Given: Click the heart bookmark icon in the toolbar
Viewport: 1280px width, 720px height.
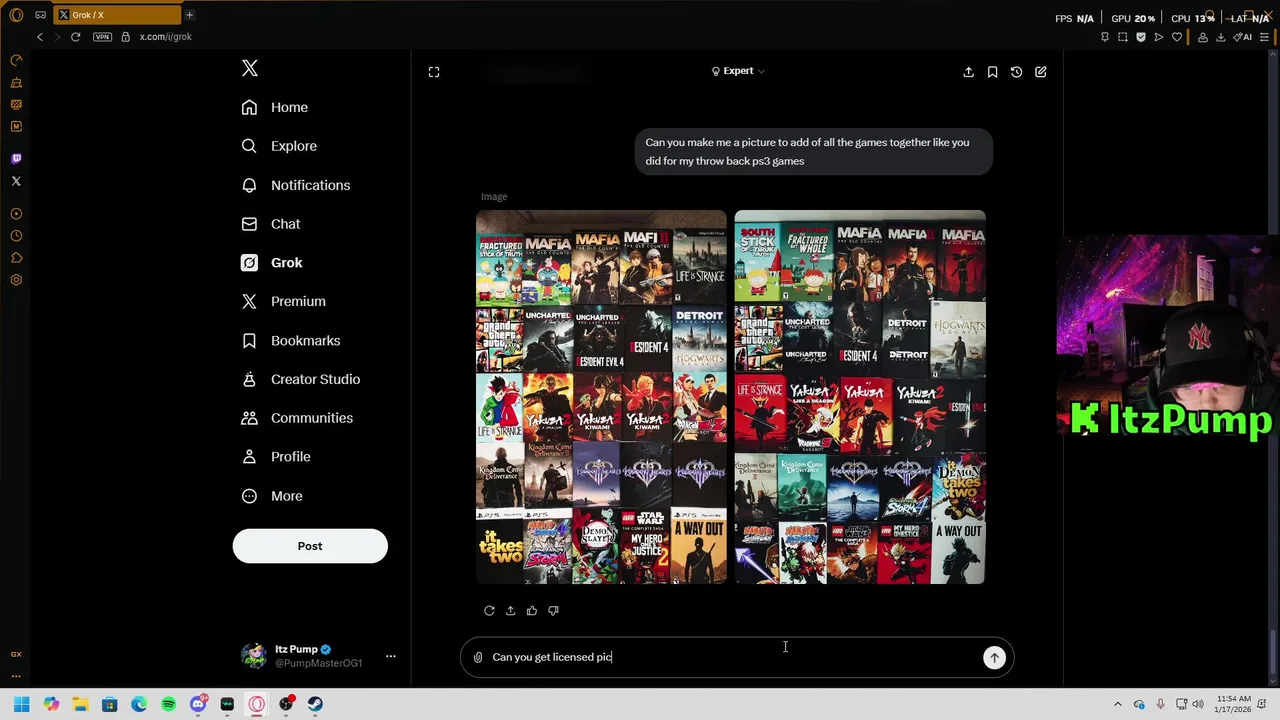Looking at the screenshot, I should coord(1177,37).
